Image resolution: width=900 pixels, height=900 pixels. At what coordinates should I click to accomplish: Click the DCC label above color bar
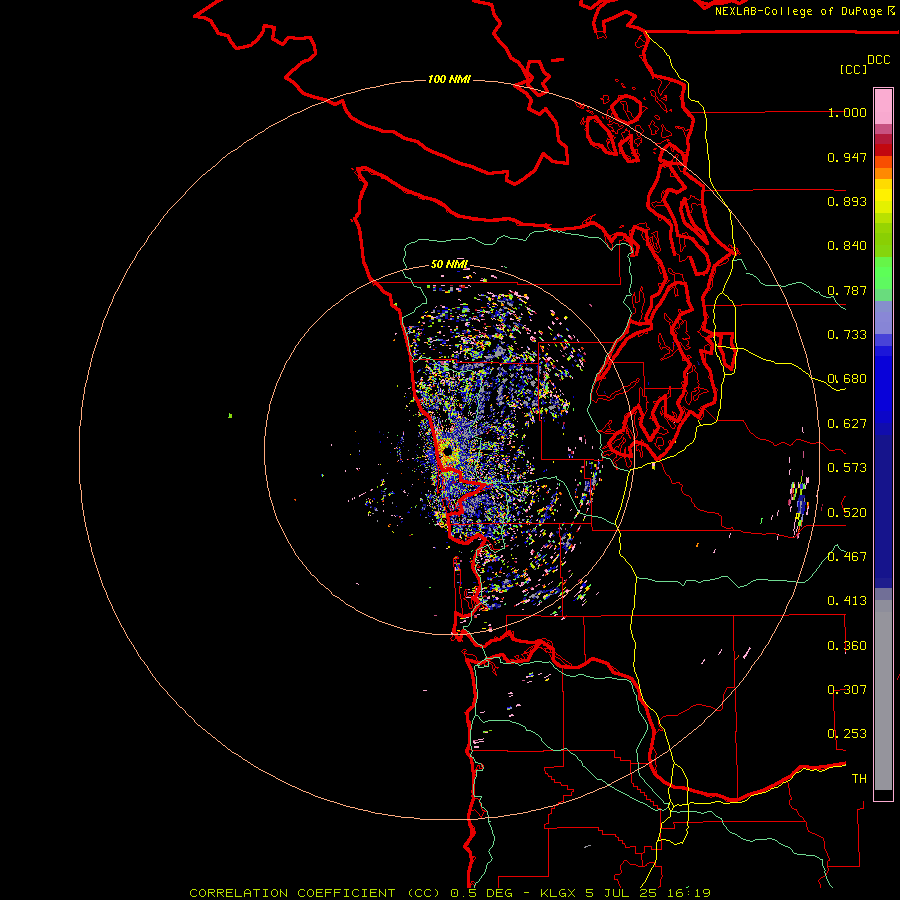pos(879,60)
